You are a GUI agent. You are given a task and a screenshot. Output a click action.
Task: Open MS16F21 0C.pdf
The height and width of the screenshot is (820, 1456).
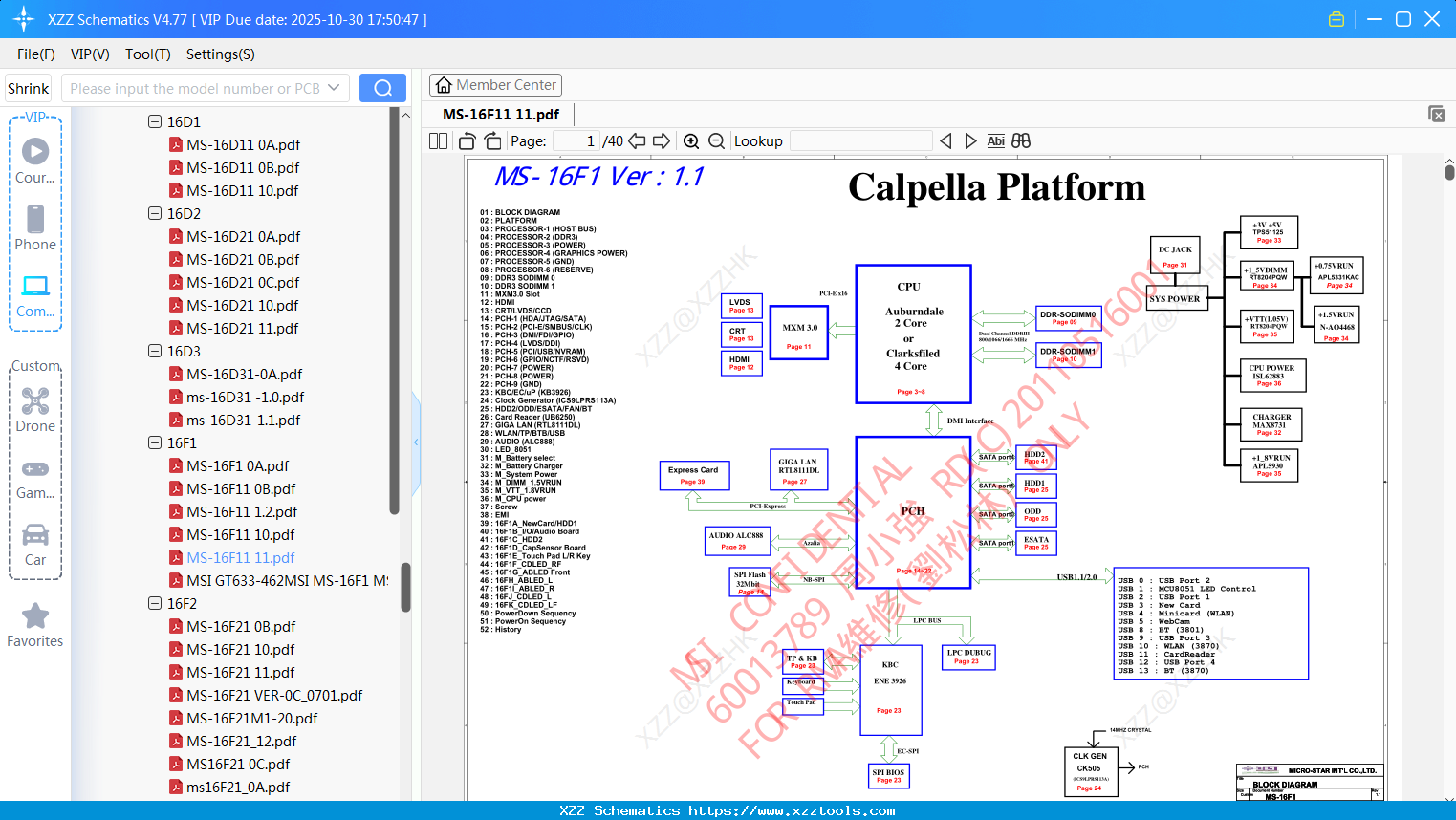click(238, 764)
